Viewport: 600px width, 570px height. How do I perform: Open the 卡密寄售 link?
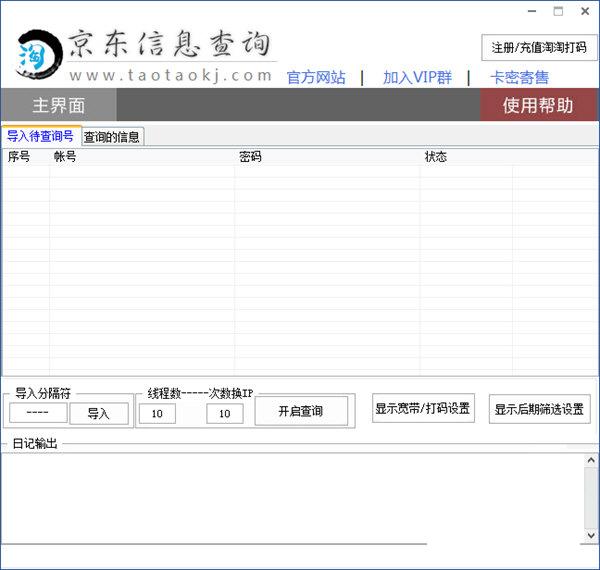519,77
